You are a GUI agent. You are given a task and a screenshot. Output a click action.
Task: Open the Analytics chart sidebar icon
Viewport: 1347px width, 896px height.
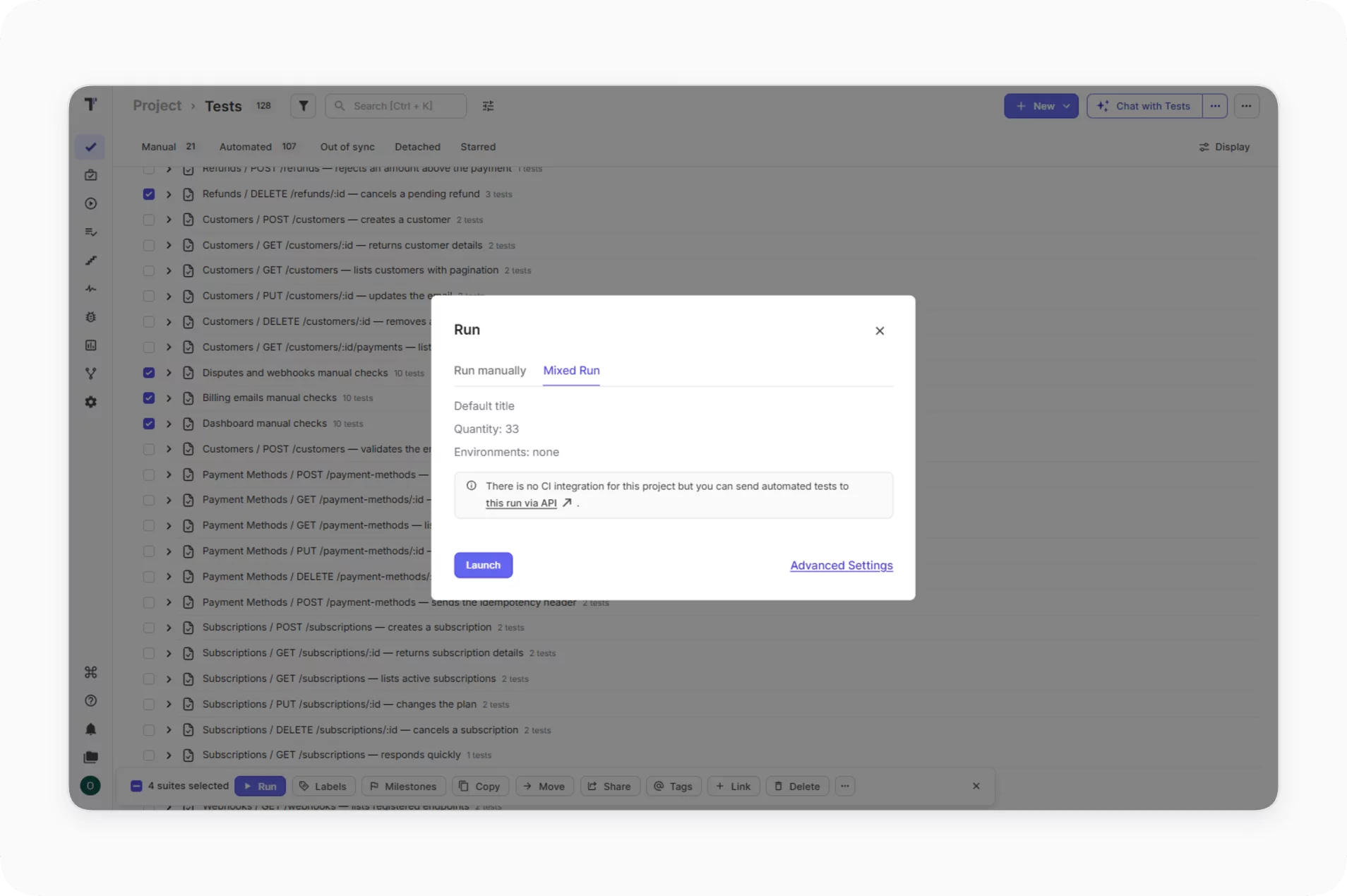90,345
